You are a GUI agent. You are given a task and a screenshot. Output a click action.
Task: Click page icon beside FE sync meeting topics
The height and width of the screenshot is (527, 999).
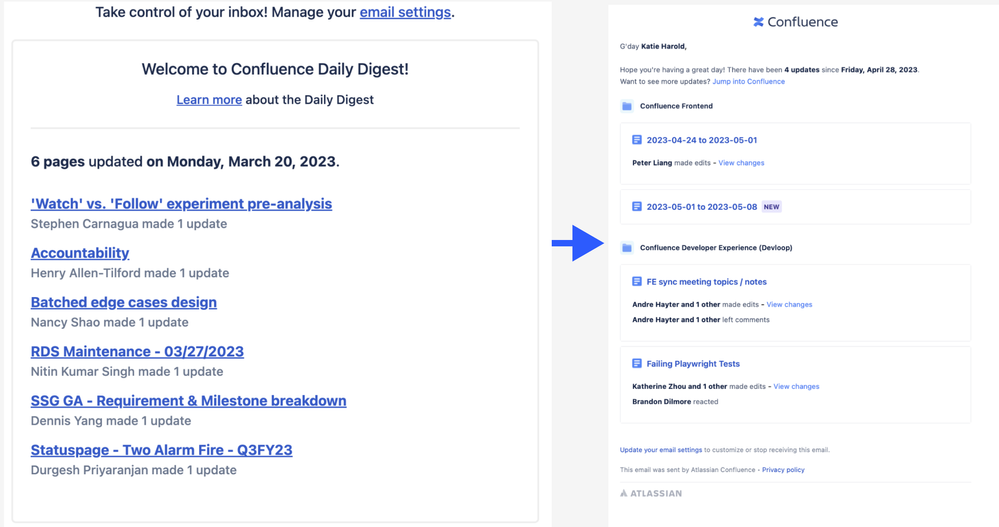tap(636, 281)
